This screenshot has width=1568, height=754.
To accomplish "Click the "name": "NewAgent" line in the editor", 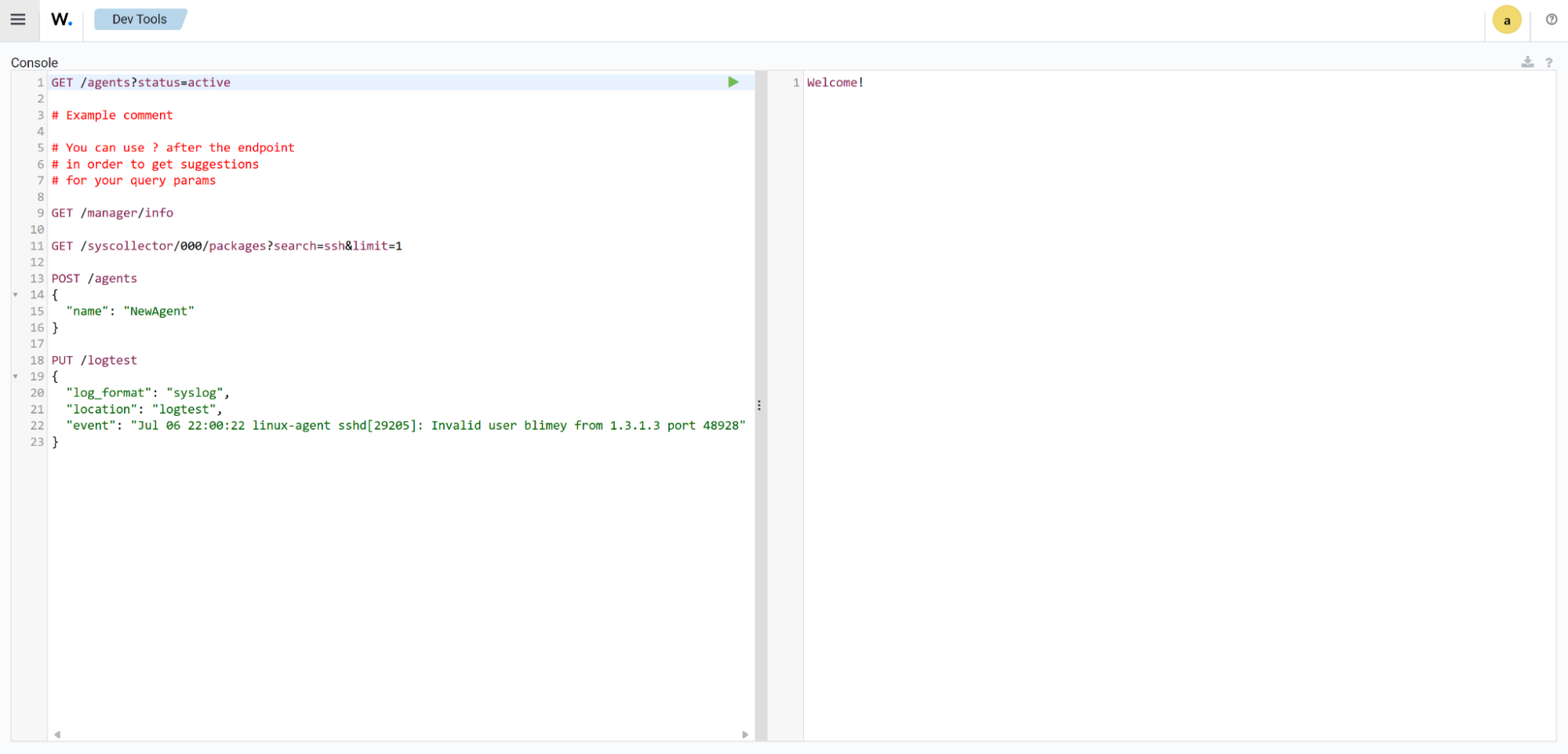I will 130,311.
